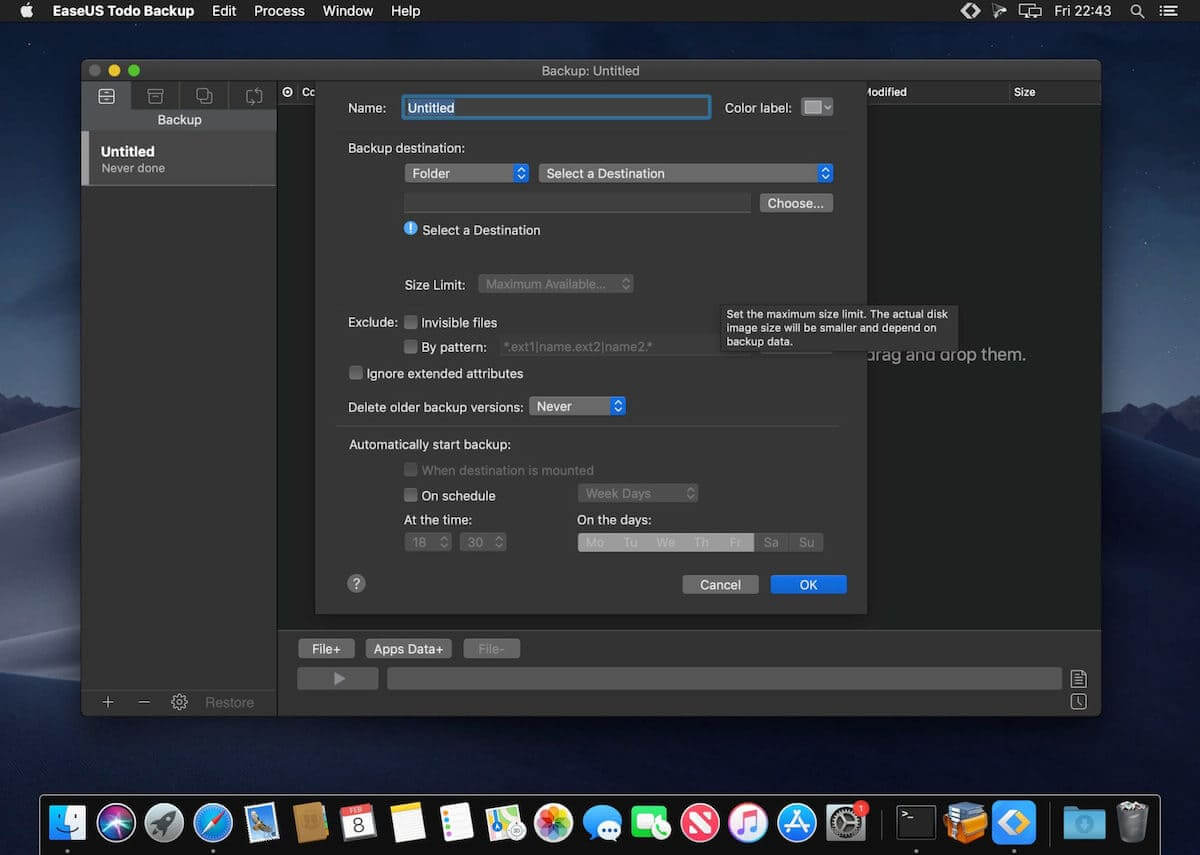Open iTunes music app in dock
1200x855 pixels.
[x=748, y=822]
